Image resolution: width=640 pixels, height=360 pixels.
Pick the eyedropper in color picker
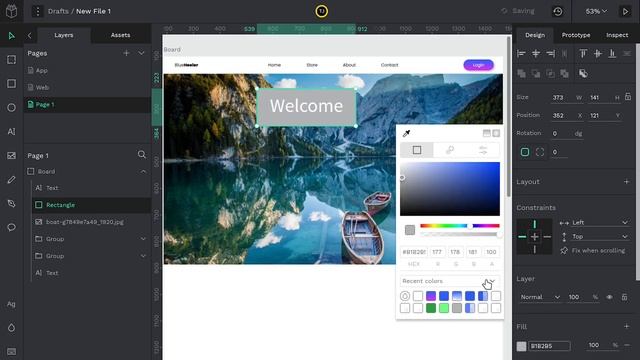(406, 133)
